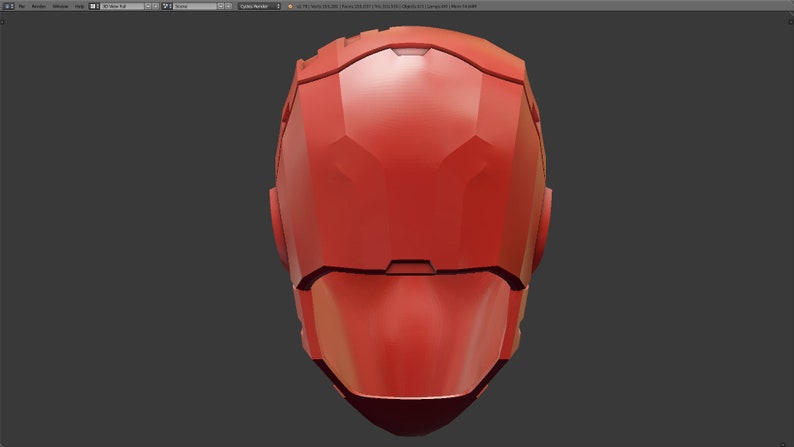Viewport: 794px width, 447px height.
Task: Delete the current scene with X button
Action: [229, 6]
